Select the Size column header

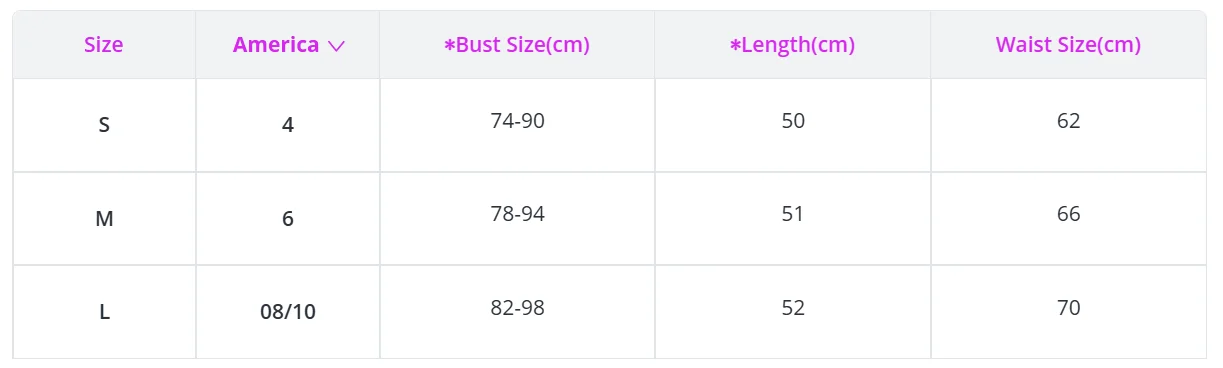point(104,45)
